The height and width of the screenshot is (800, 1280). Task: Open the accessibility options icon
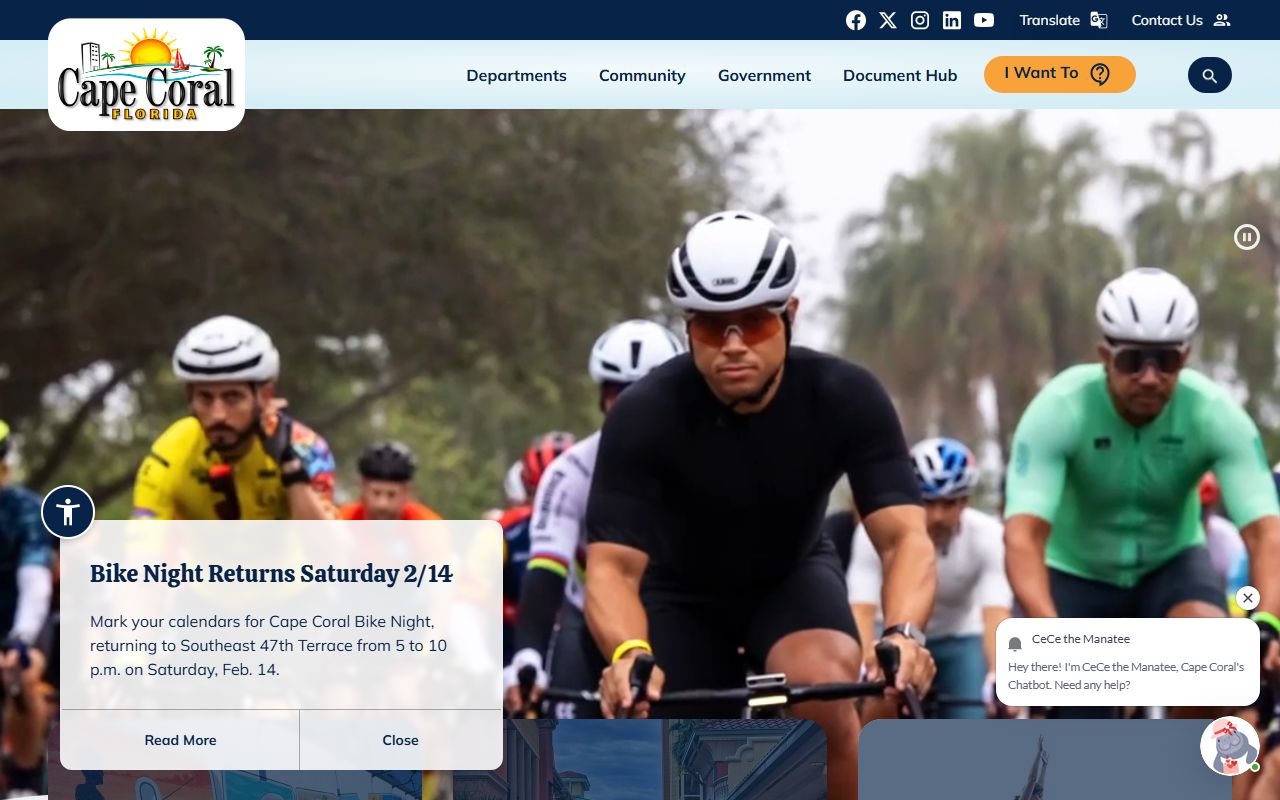point(68,512)
